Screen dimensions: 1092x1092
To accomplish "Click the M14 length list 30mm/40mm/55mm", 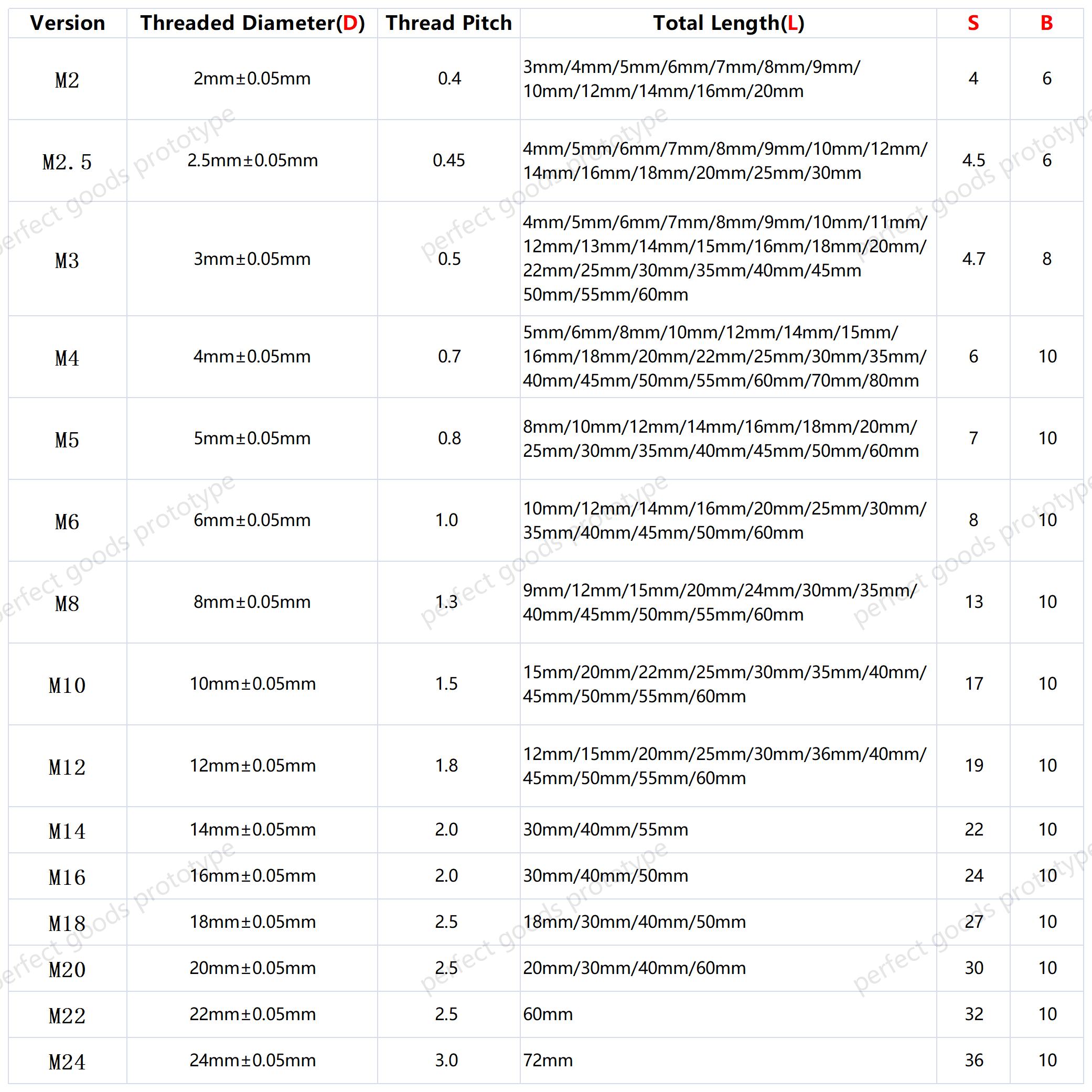I will click(605, 830).
